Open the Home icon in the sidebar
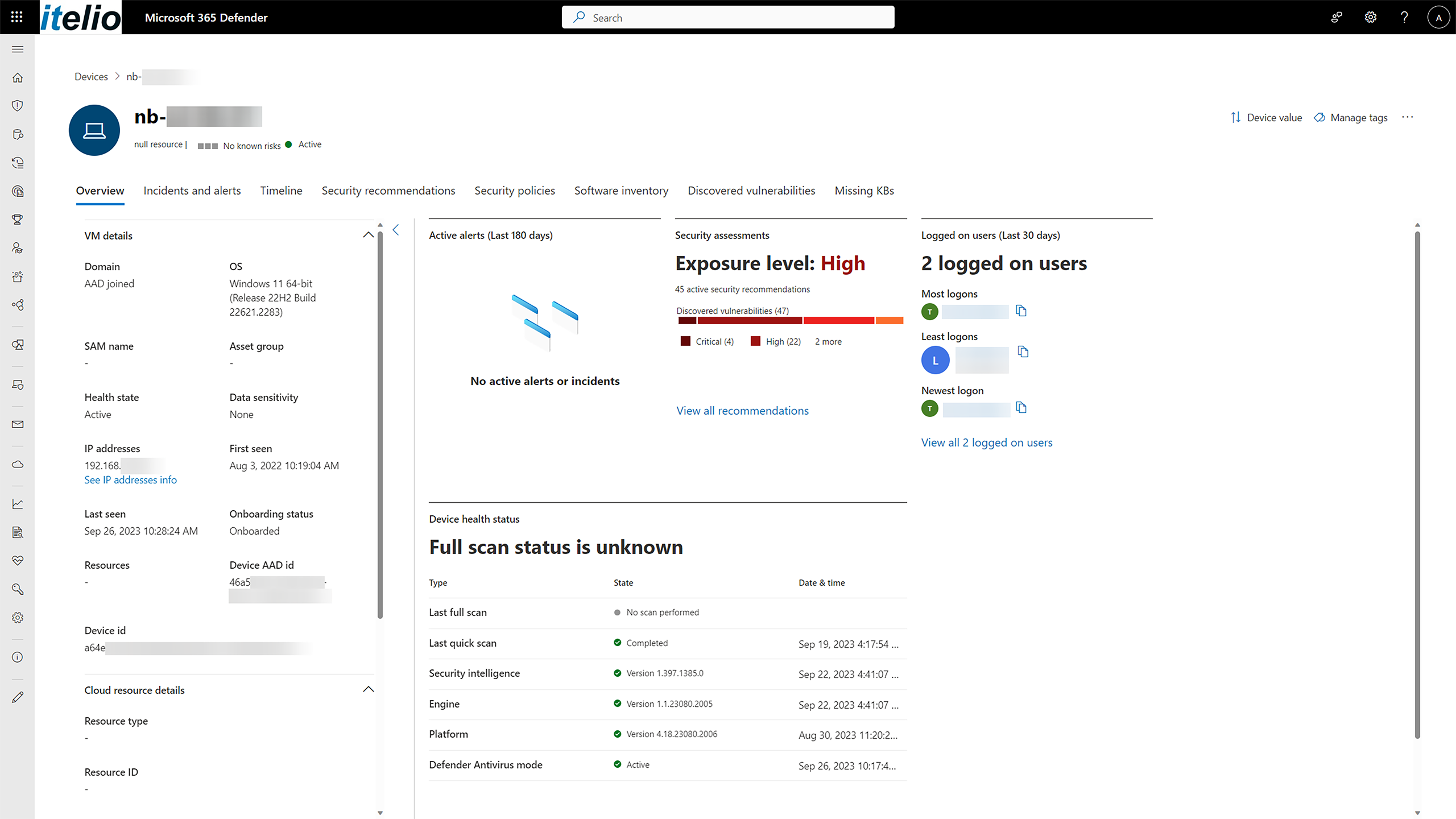Screen dimensions: 1456x819 pyautogui.click(x=18, y=77)
